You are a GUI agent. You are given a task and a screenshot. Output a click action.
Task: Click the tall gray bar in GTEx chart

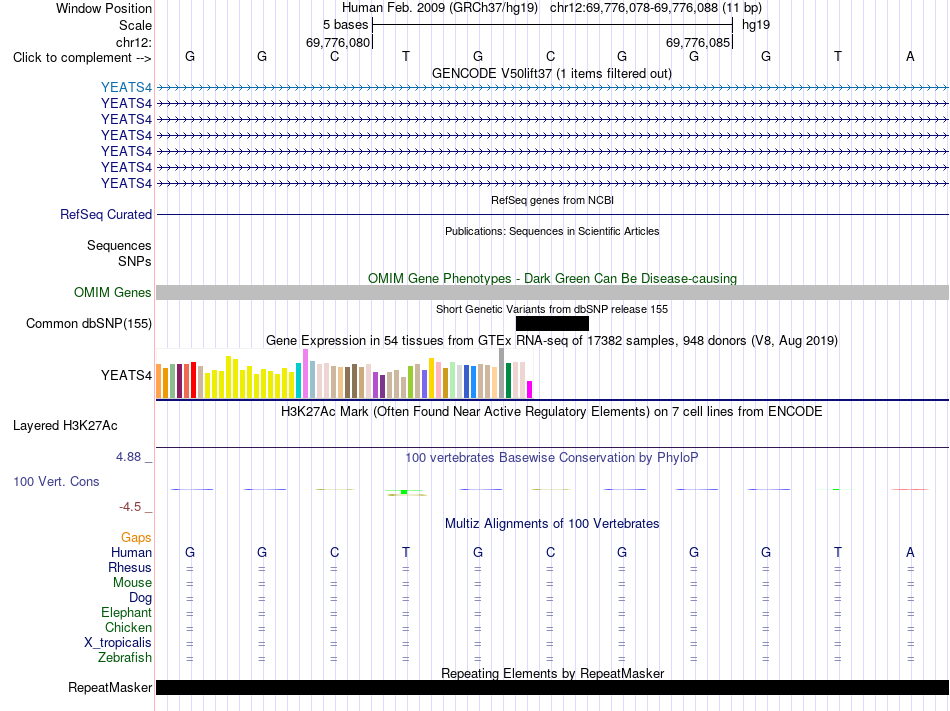(x=502, y=373)
